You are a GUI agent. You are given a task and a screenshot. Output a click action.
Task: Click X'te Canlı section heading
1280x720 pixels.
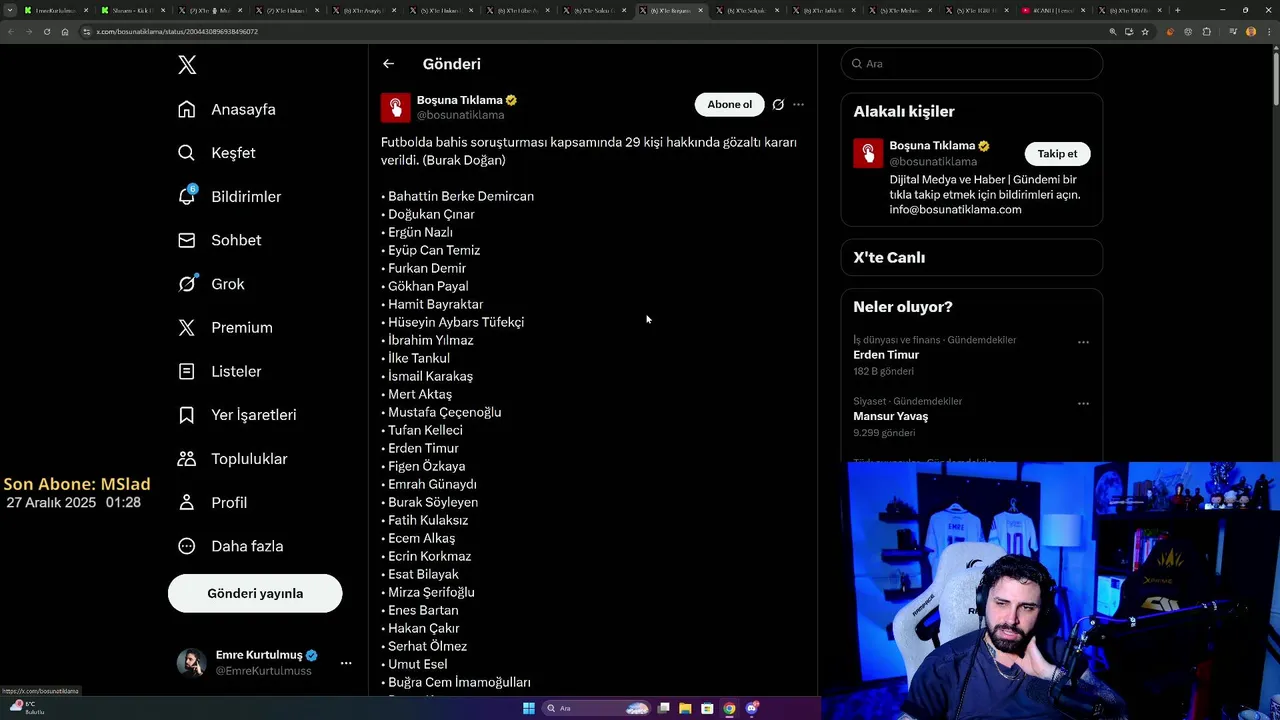[889, 257]
